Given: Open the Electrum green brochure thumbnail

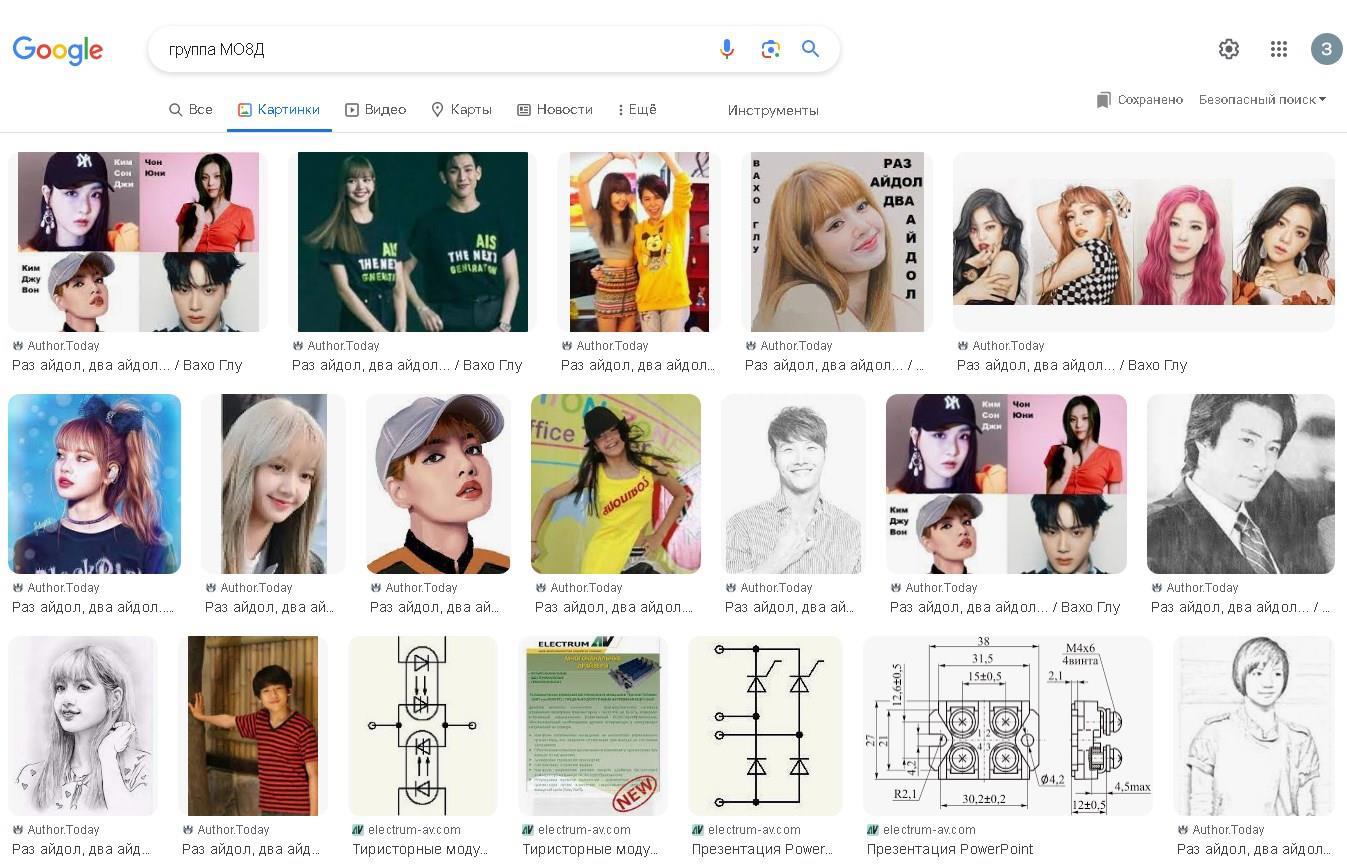Looking at the screenshot, I should (x=592, y=725).
